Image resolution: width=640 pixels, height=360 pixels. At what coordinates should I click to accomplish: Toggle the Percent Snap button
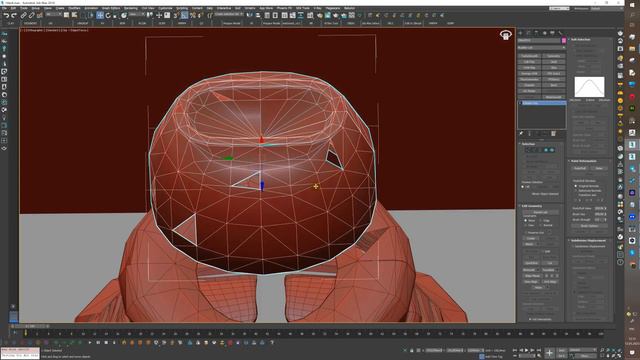tap(193, 16)
